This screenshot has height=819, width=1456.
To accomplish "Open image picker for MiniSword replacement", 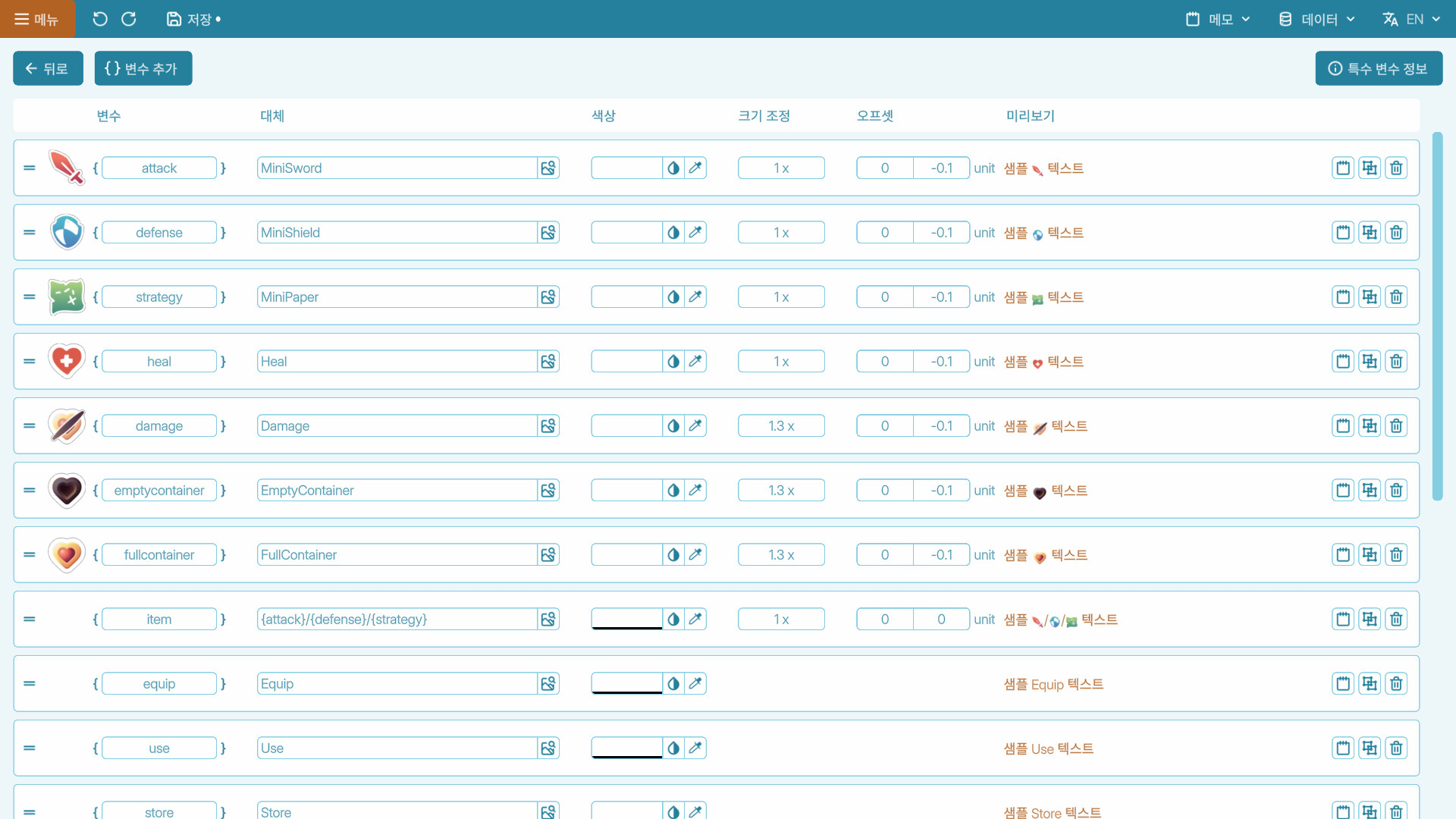I will tap(548, 168).
